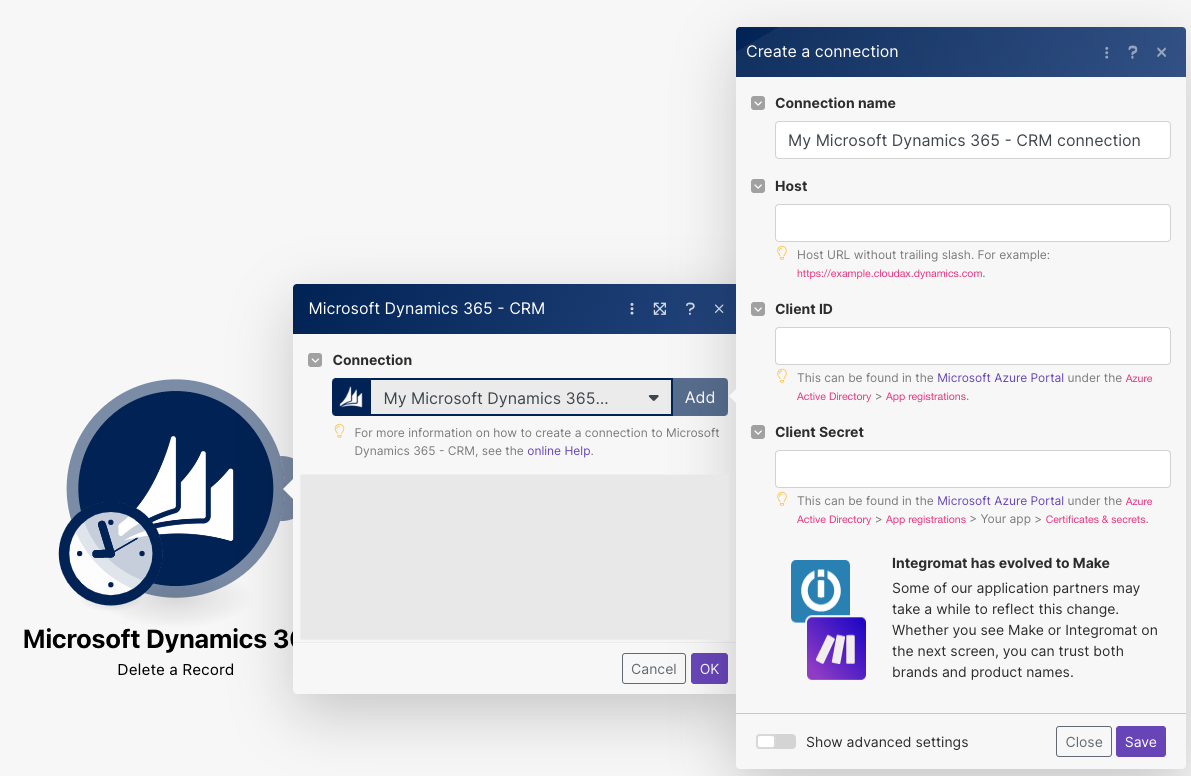
Task: Click the Make logo icon
Action: coord(836,648)
